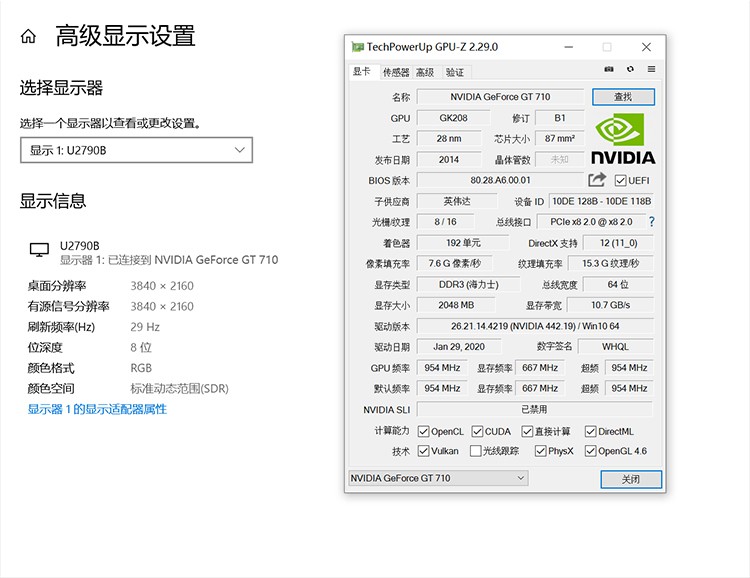
Task: Click the 驱动版本 field value
Action: pos(535,326)
